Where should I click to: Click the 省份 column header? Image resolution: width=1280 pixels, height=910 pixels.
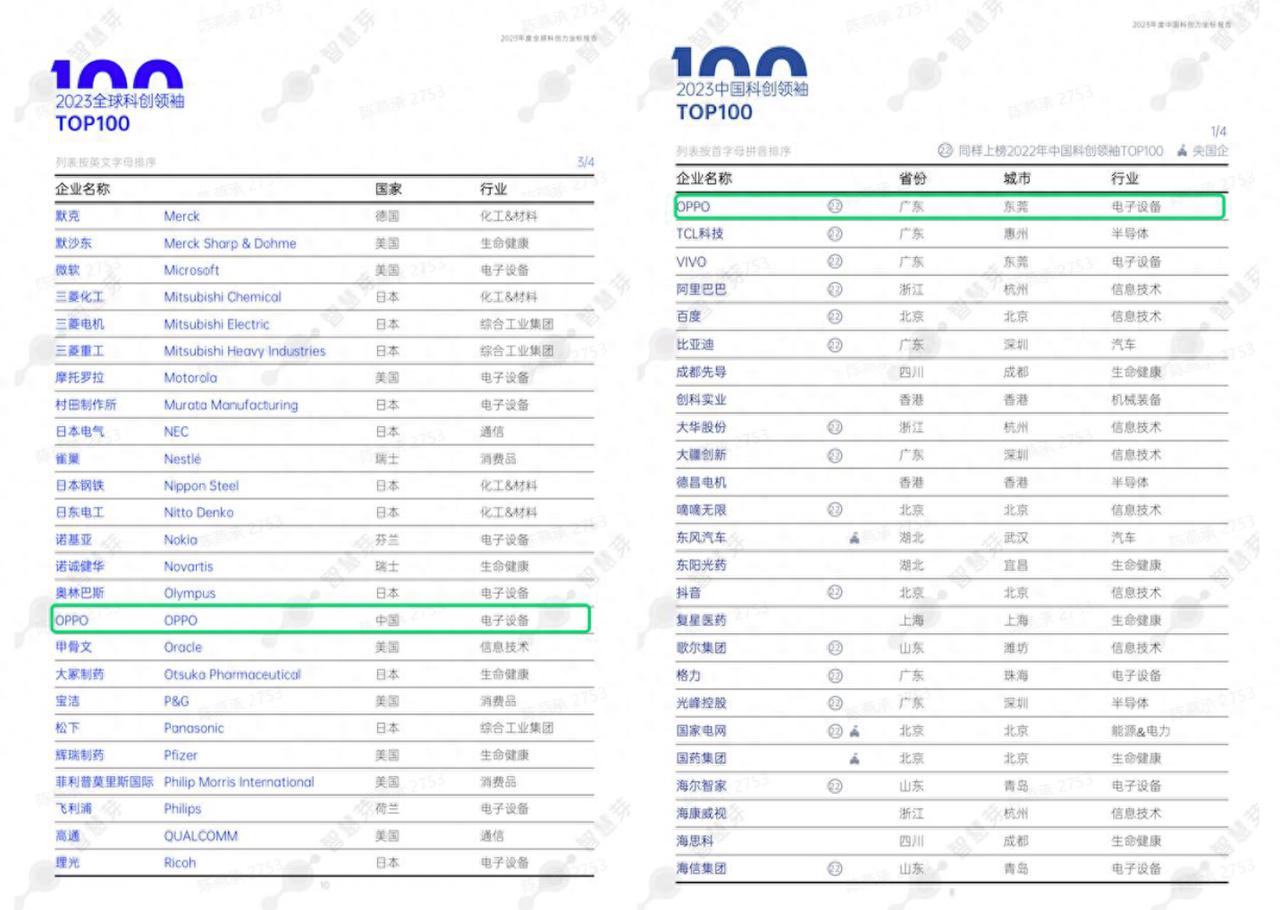pos(913,179)
